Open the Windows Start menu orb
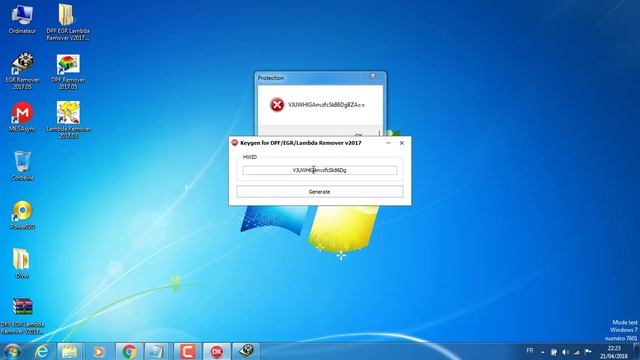Screen dimensions: 640x360 (12, 351)
